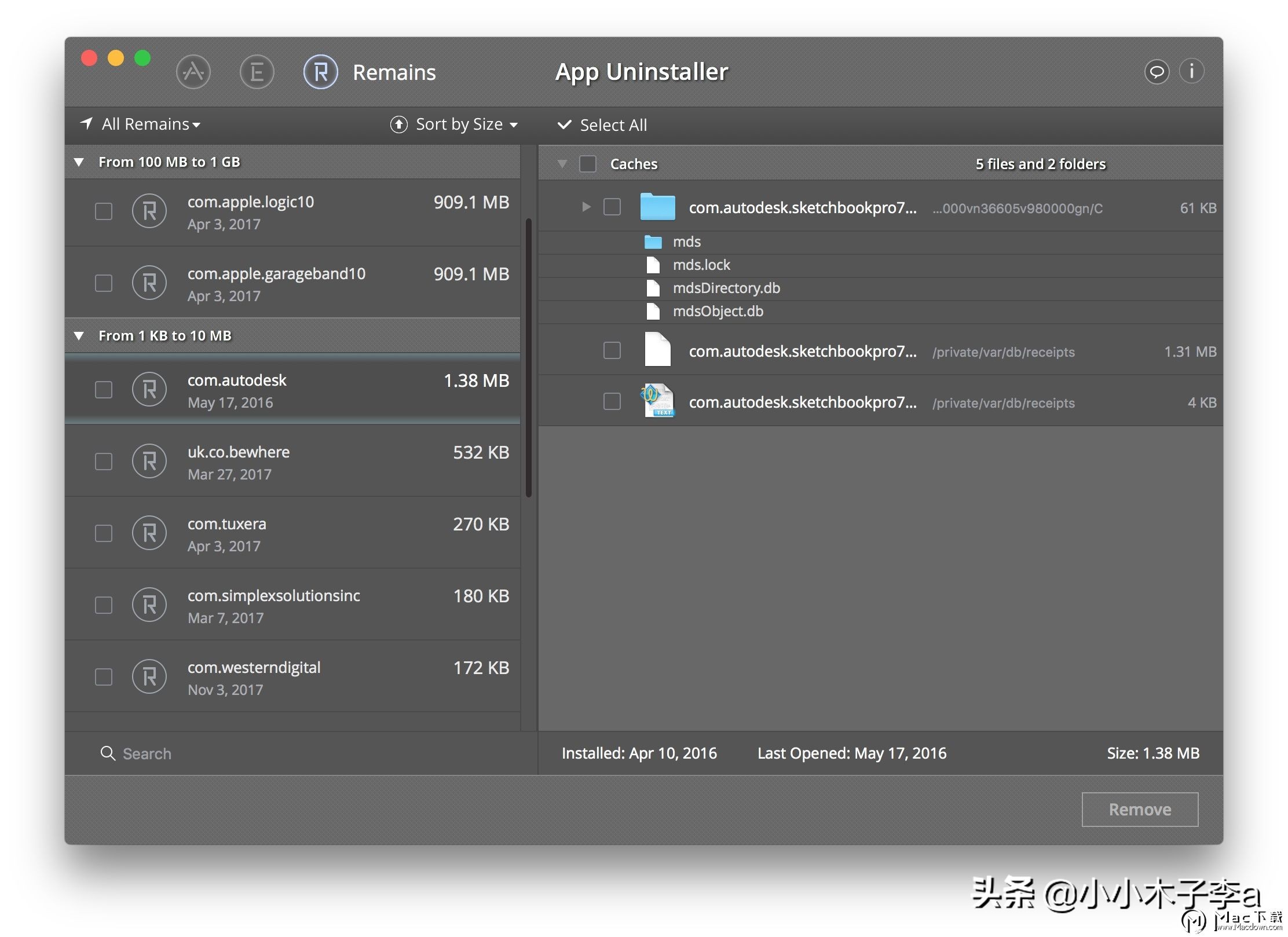1288x937 pixels.
Task: Expand the sketchbookpro cache folder triangle
Action: pos(586,207)
